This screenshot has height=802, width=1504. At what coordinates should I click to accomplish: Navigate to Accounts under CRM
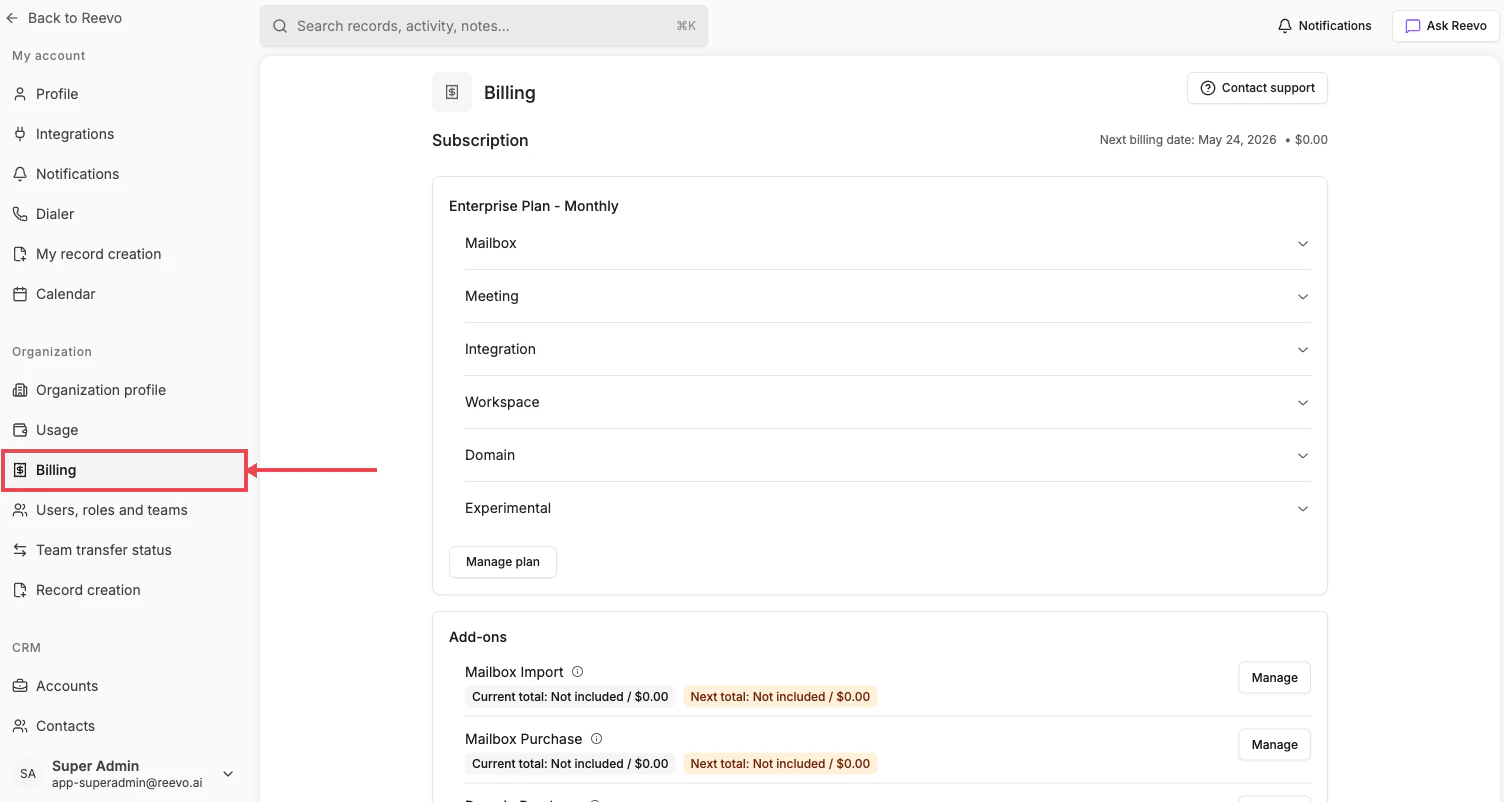click(x=125, y=686)
